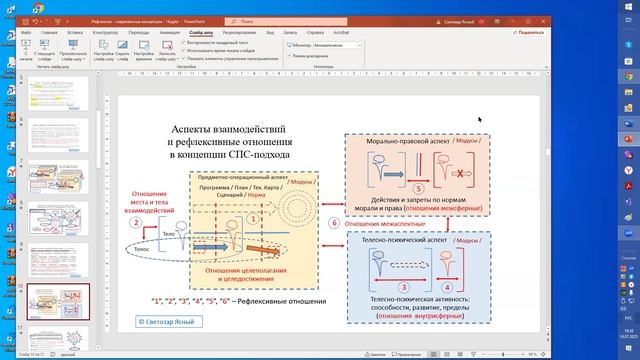Click Notes button in status bar
The width and height of the screenshot is (640, 360).
[375, 355]
